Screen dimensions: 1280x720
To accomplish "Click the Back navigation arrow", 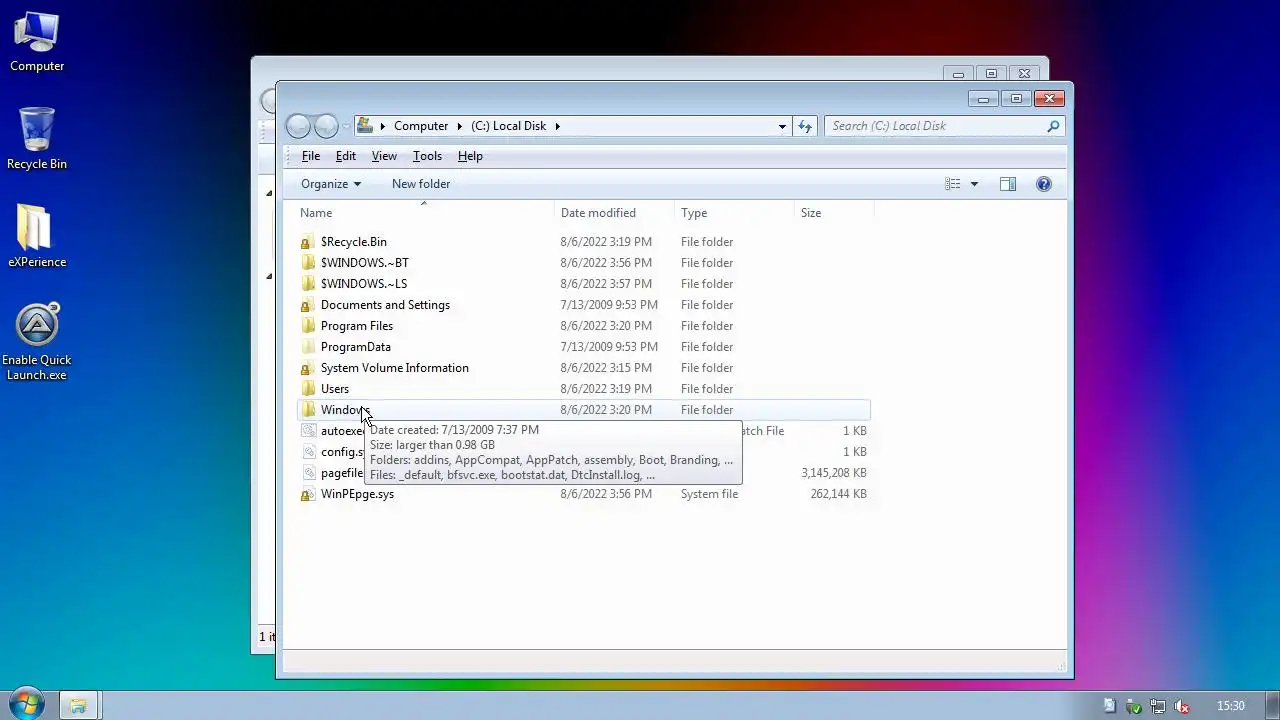I will 298,126.
